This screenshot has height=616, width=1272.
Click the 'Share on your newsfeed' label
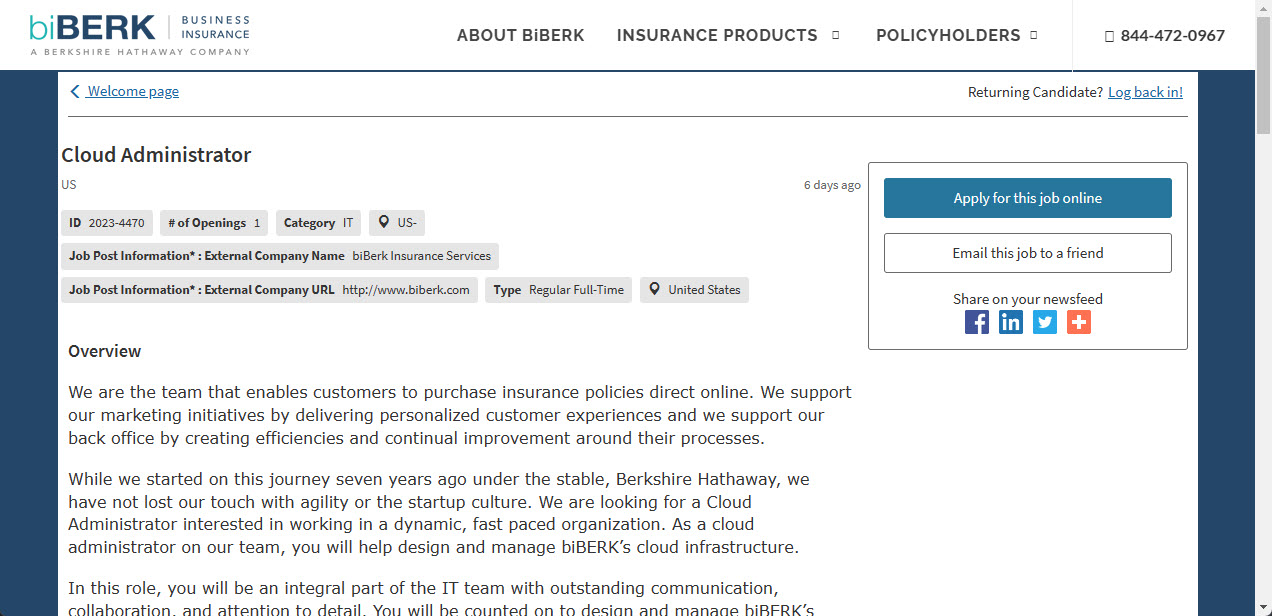click(x=1028, y=299)
